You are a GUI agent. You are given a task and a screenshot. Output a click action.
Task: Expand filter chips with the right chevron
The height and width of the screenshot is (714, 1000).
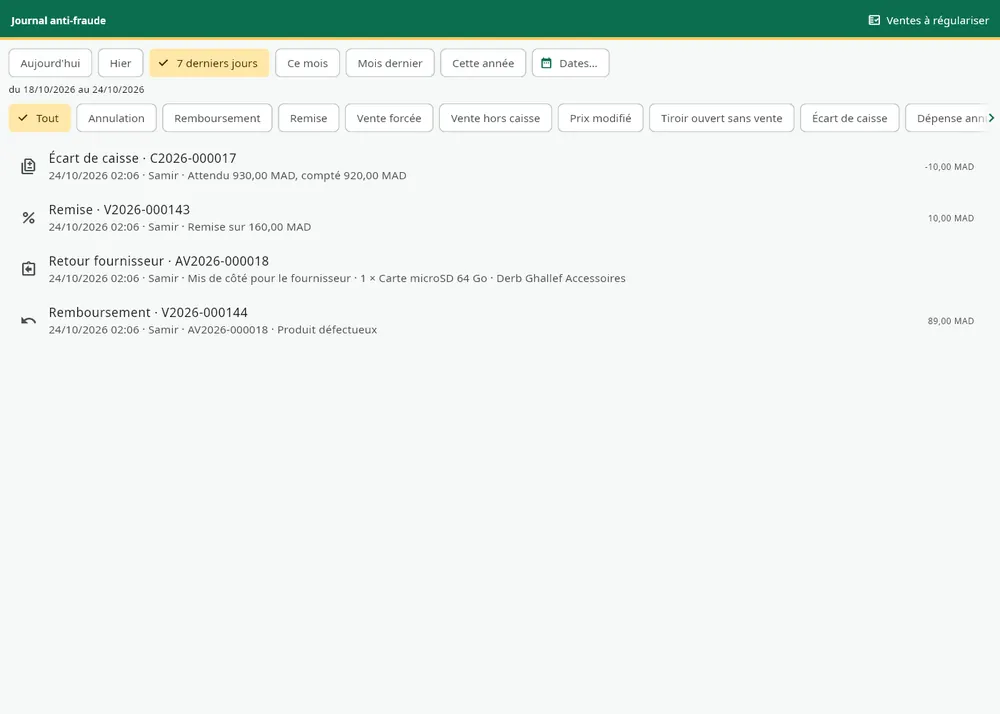[991, 118]
